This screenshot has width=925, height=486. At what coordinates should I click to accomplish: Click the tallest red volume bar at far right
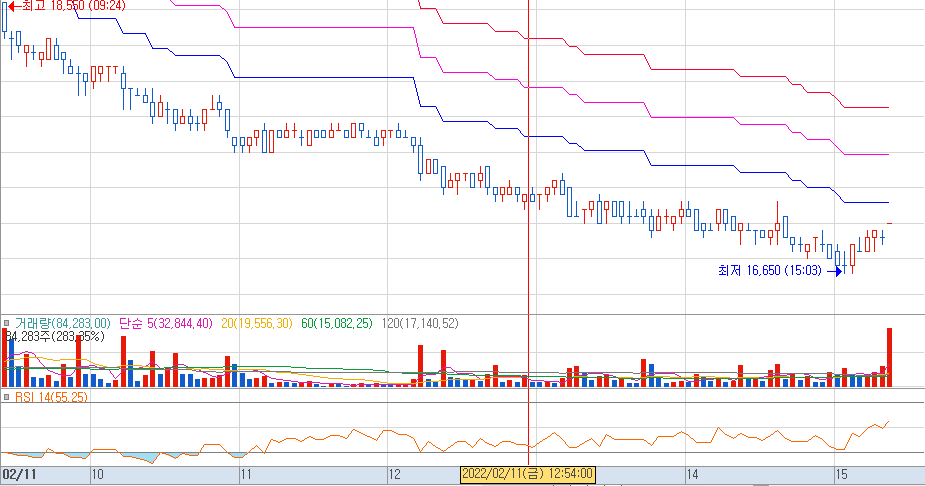tap(890, 357)
